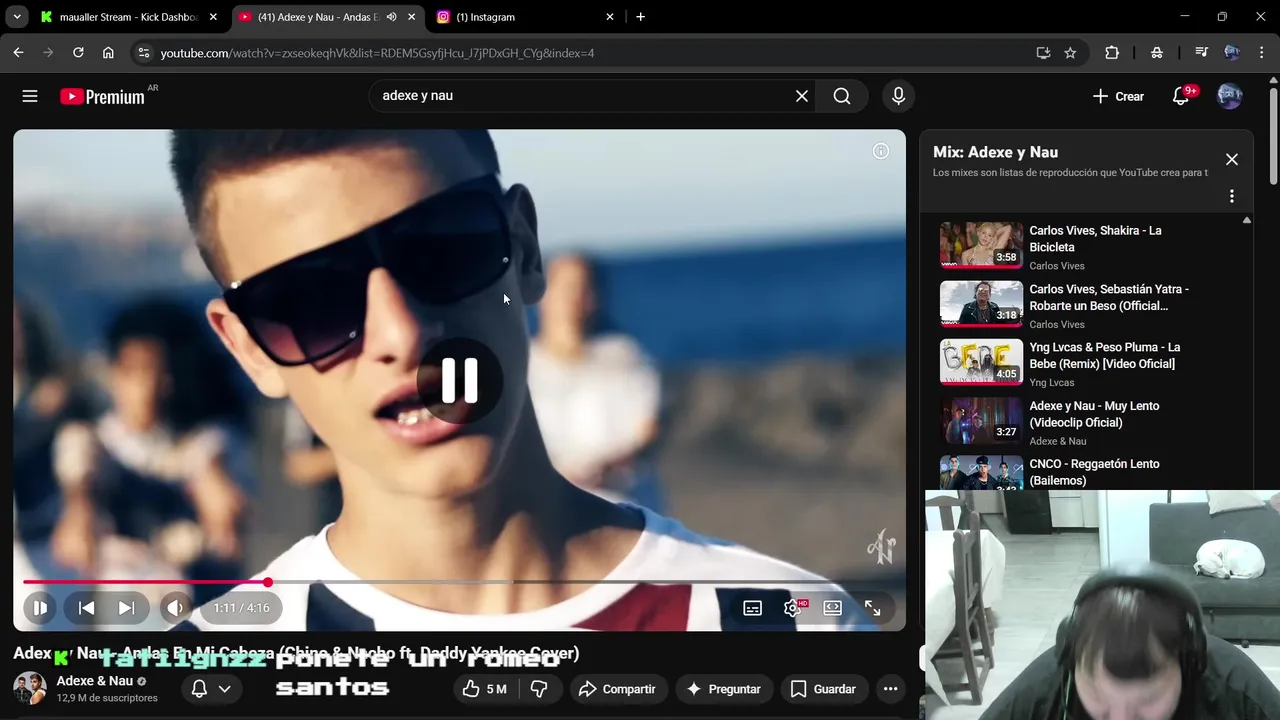Play CNCO - Reggaetón Lento
The image size is (1280, 720).
click(x=1094, y=472)
